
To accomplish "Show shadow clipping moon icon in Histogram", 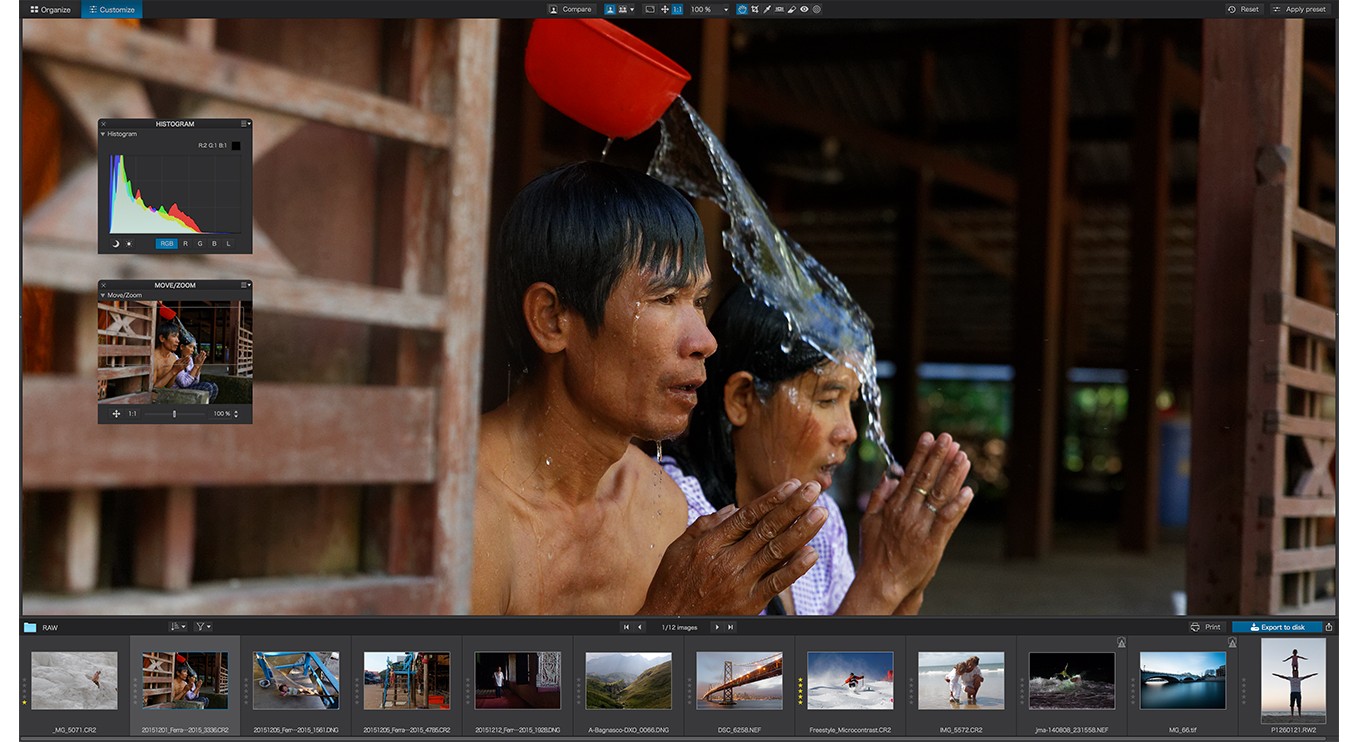I will click(115, 243).
